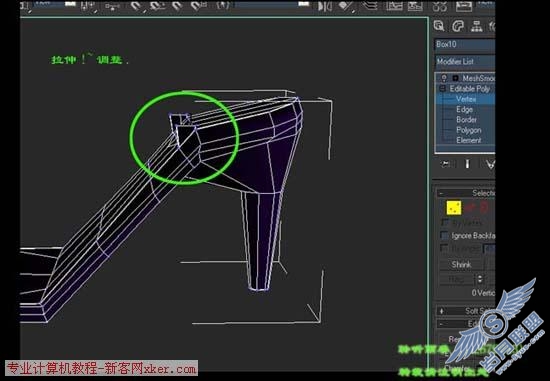Select the Edge sub-object level

464,109
